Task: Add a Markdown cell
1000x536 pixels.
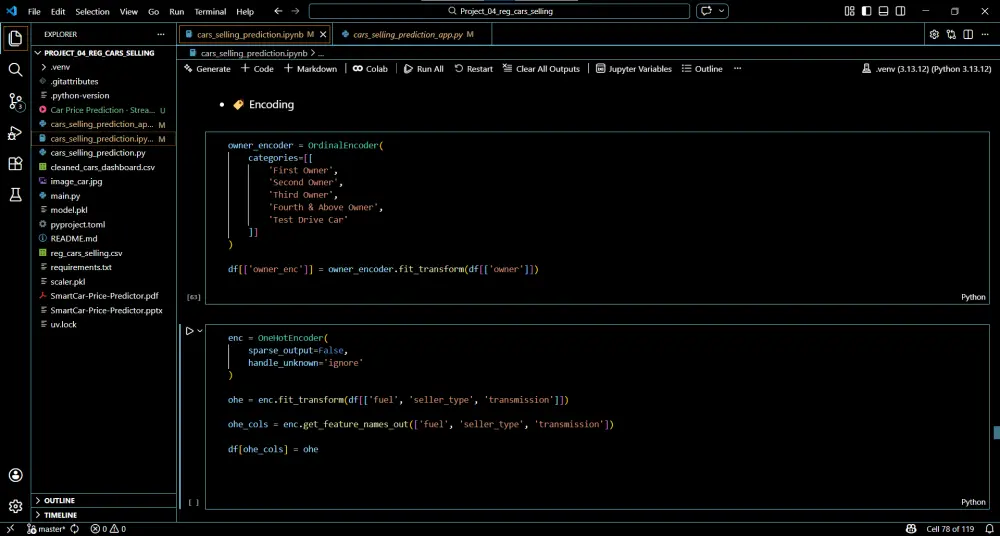Action: 311,68
